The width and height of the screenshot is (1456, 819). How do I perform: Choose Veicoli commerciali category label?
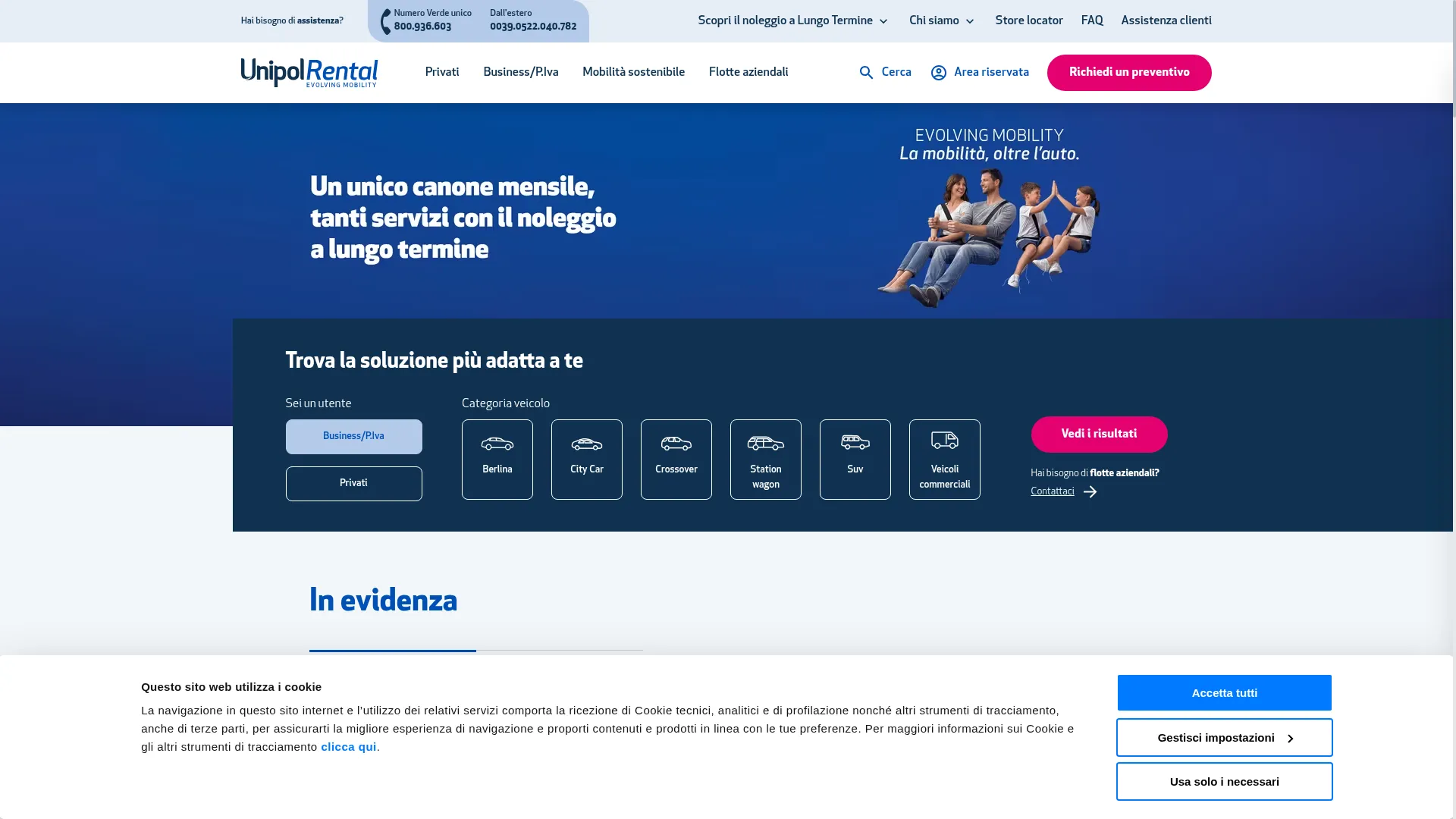click(945, 477)
